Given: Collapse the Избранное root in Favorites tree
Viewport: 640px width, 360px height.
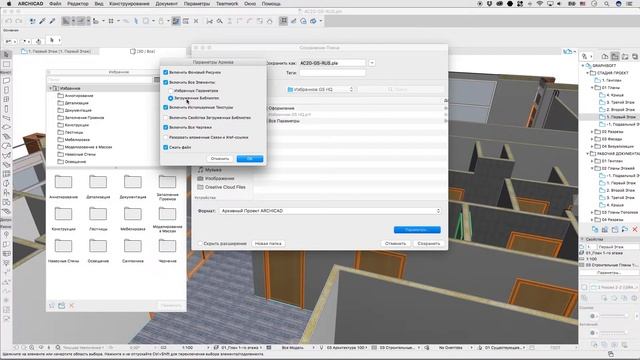Looking at the screenshot, I should click(x=50, y=88).
